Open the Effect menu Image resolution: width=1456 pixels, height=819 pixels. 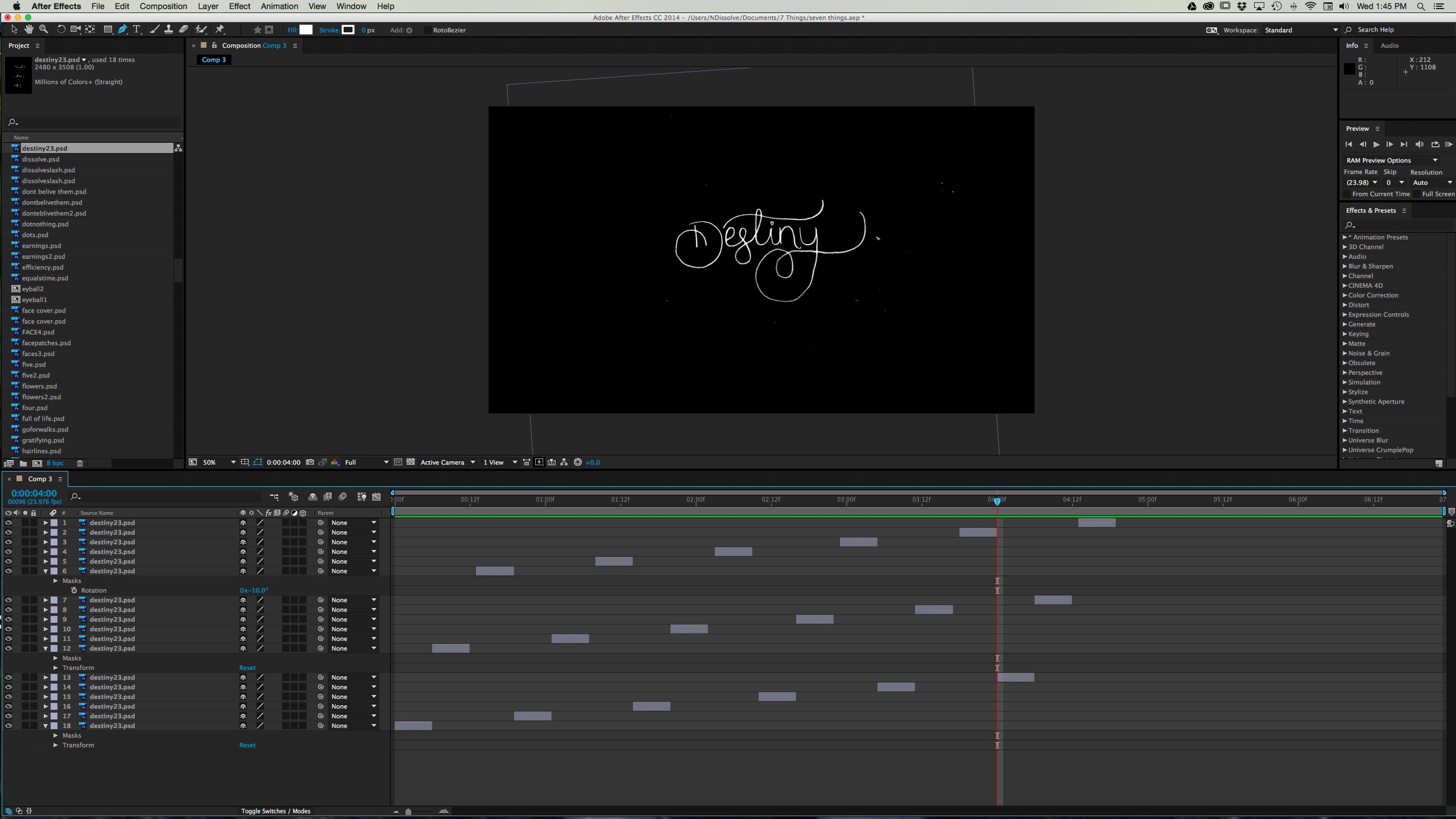(239, 6)
